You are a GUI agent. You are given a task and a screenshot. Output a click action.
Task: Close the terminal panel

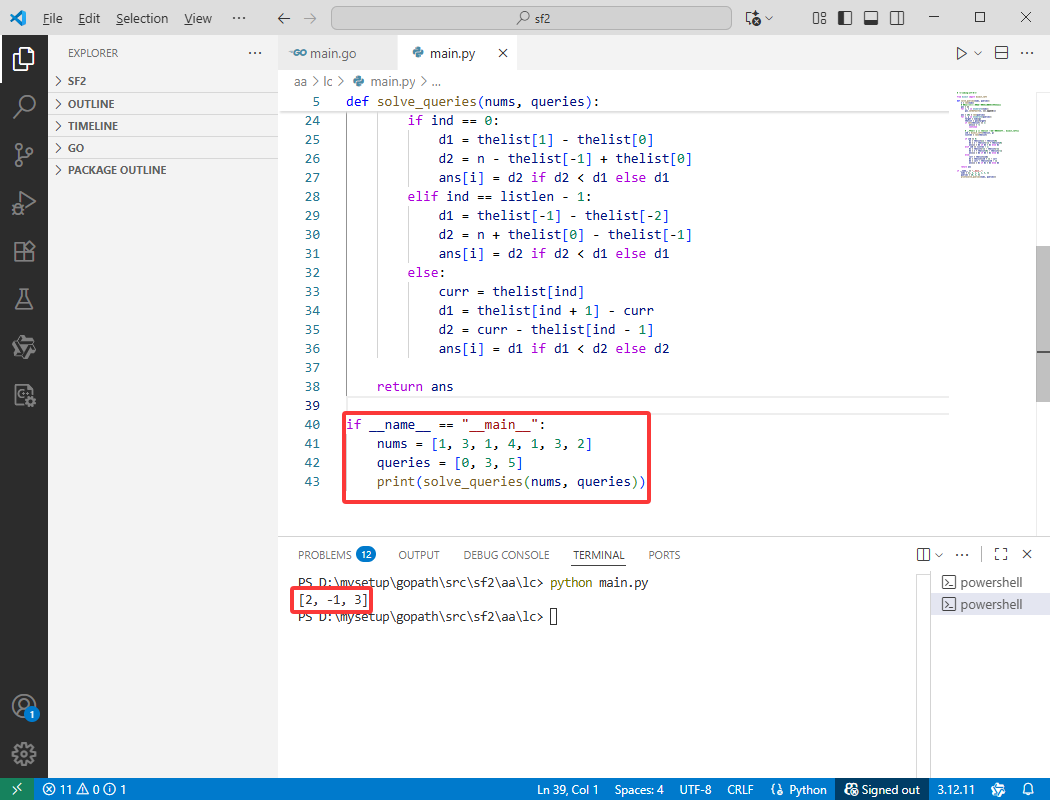point(1027,554)
